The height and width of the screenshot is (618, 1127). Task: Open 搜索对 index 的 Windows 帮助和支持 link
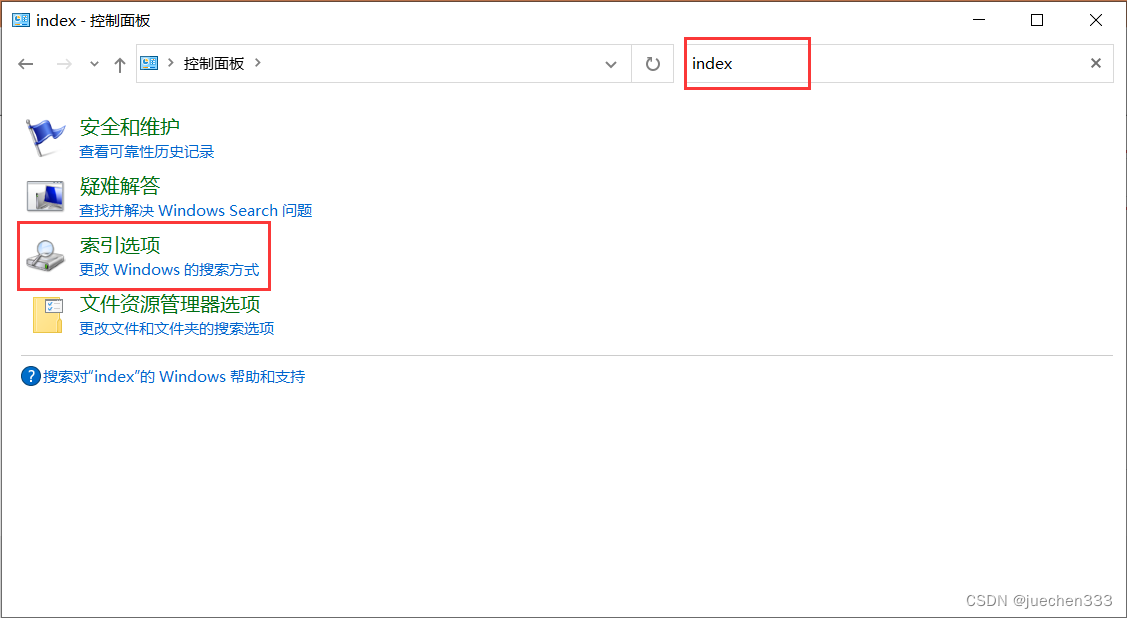pos(174,377)
